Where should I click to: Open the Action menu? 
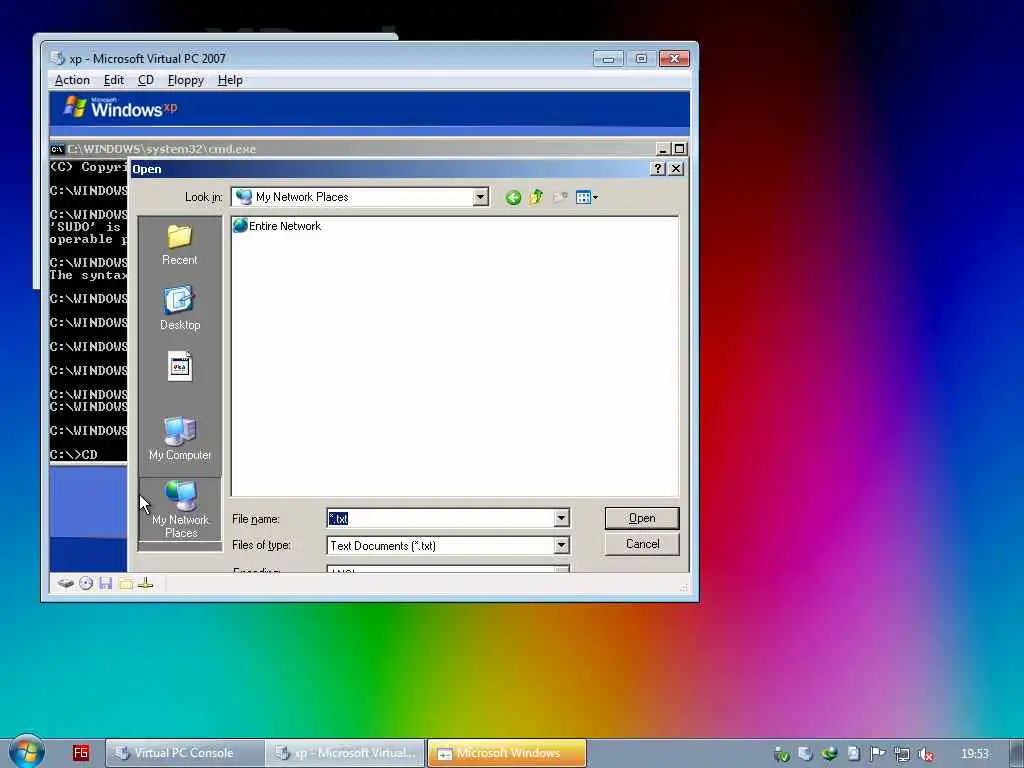point(72,80)
